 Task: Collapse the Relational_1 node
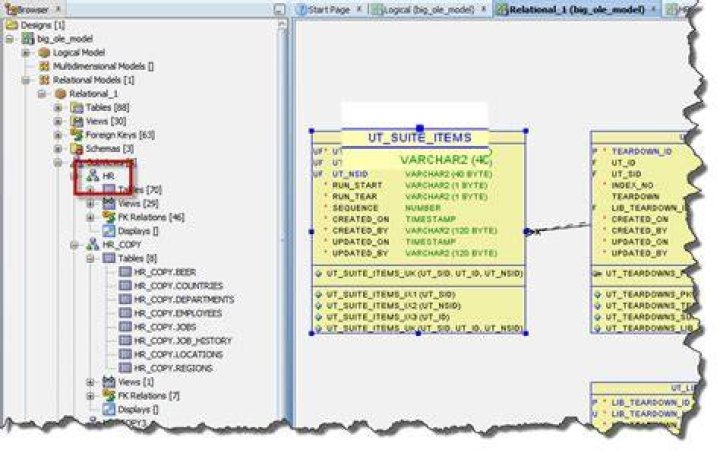42,94
